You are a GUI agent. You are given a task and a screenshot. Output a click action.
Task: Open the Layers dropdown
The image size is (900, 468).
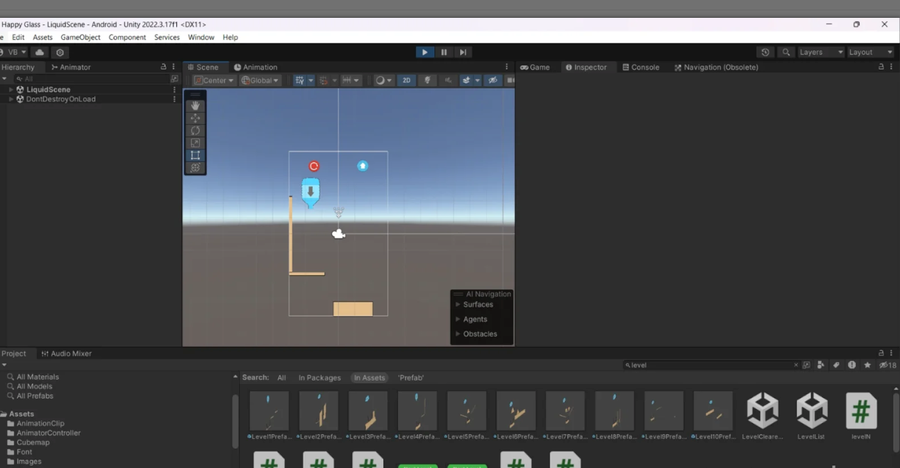point(821,52)
